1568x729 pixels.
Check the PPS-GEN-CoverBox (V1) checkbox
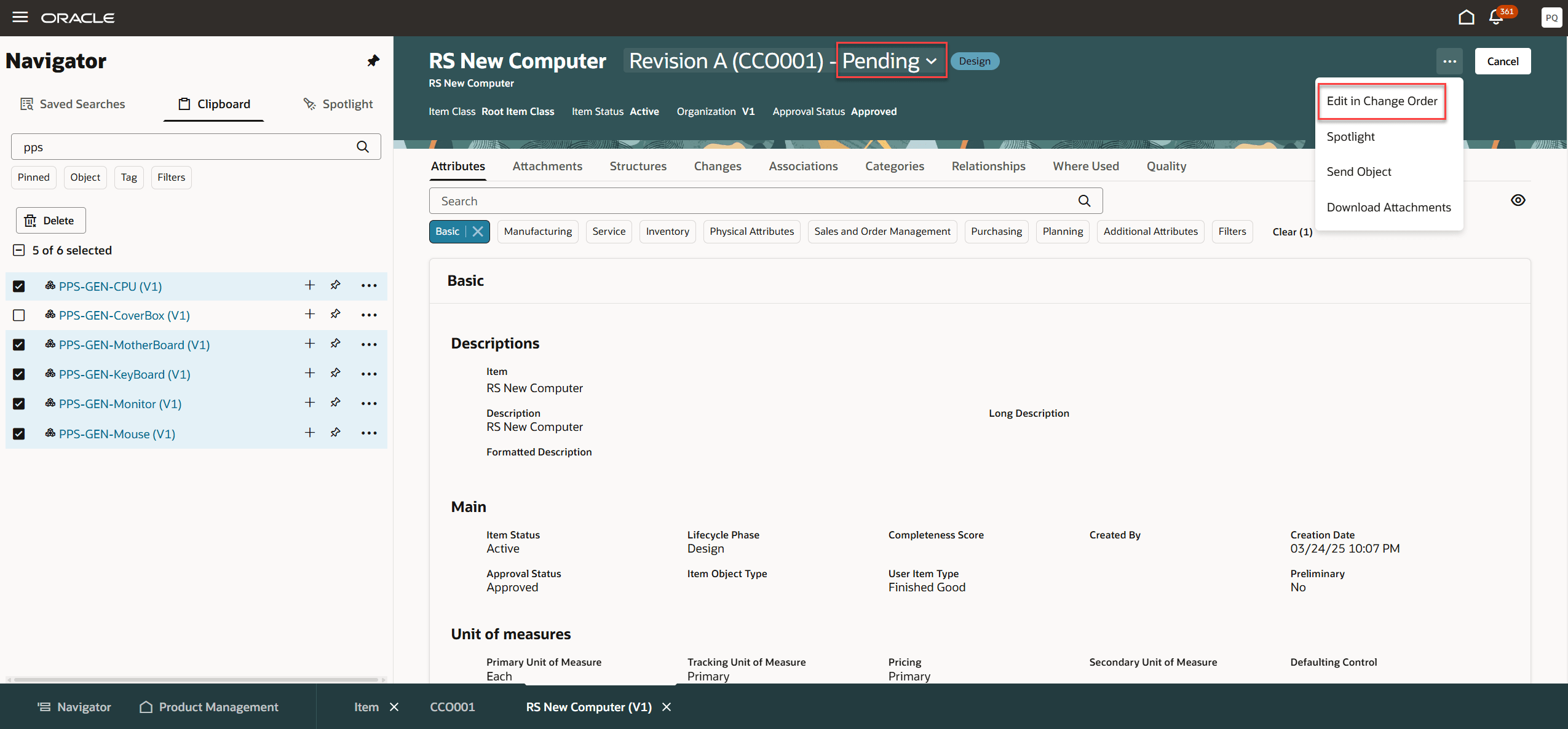(19, 315)
